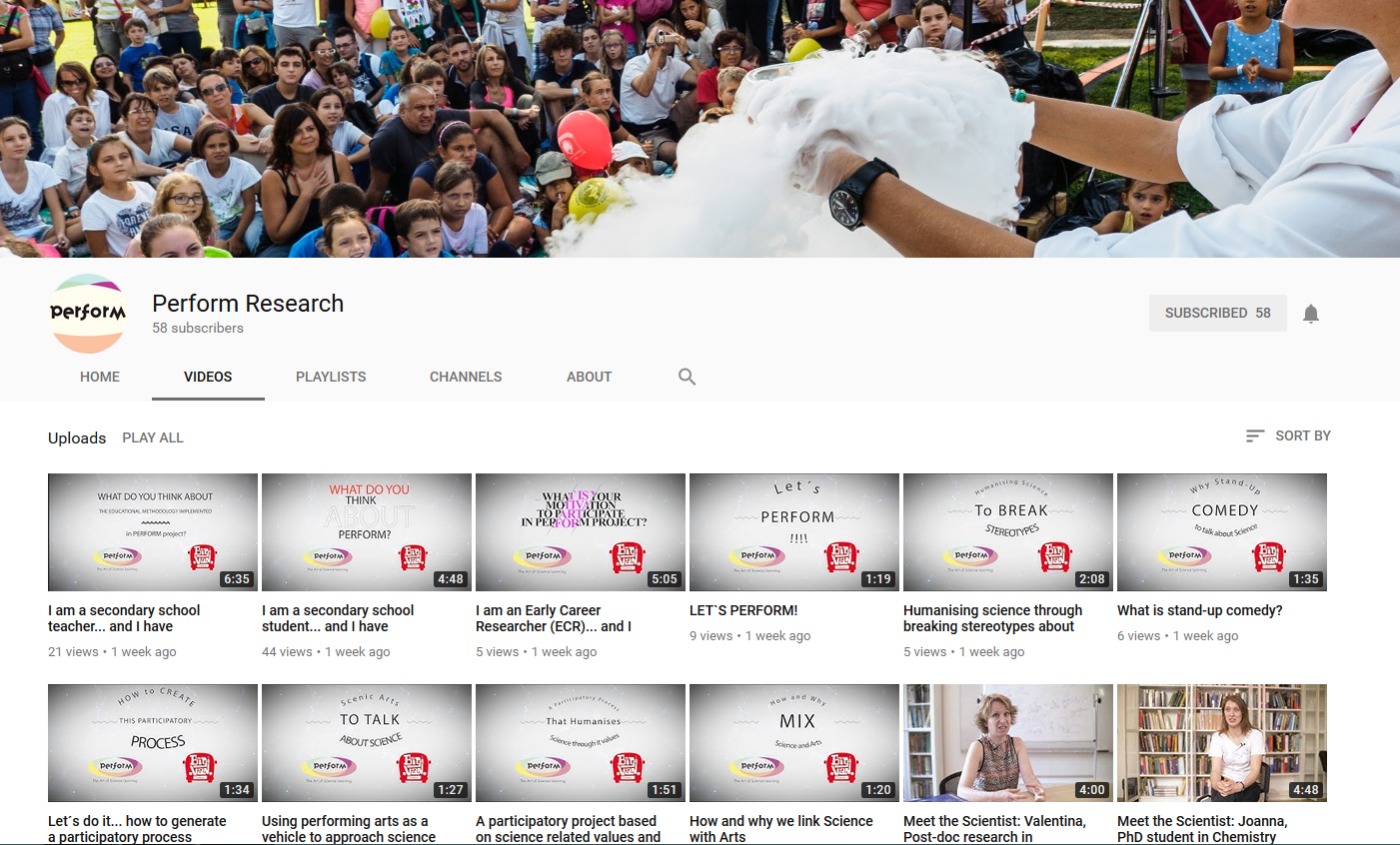Click the Sort By icon
1400x845 pixels.
(x=1255, y=435)
